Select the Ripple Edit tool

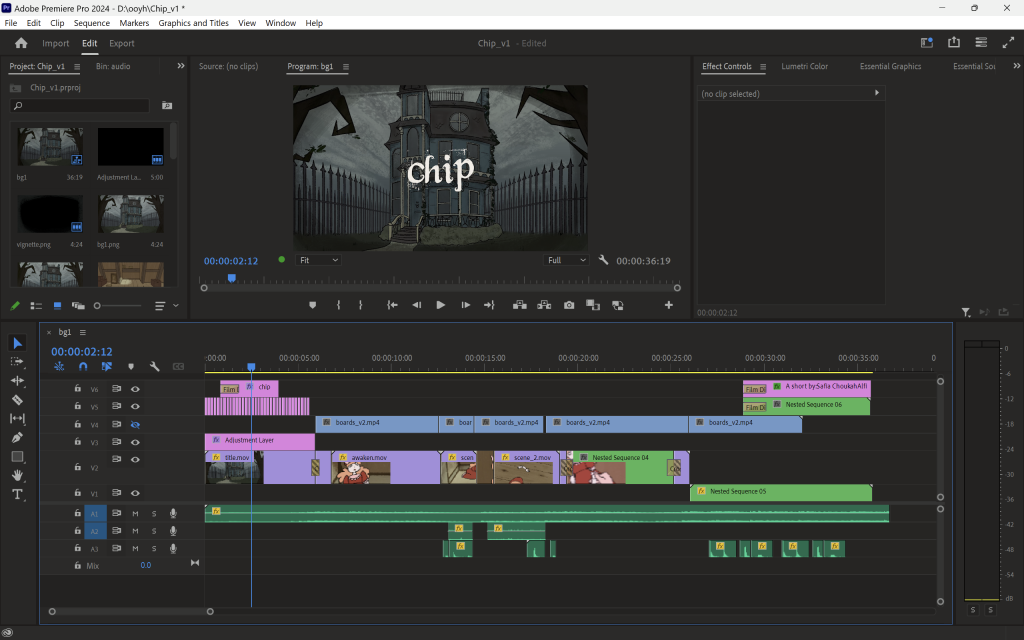click(x=18, y=381)
